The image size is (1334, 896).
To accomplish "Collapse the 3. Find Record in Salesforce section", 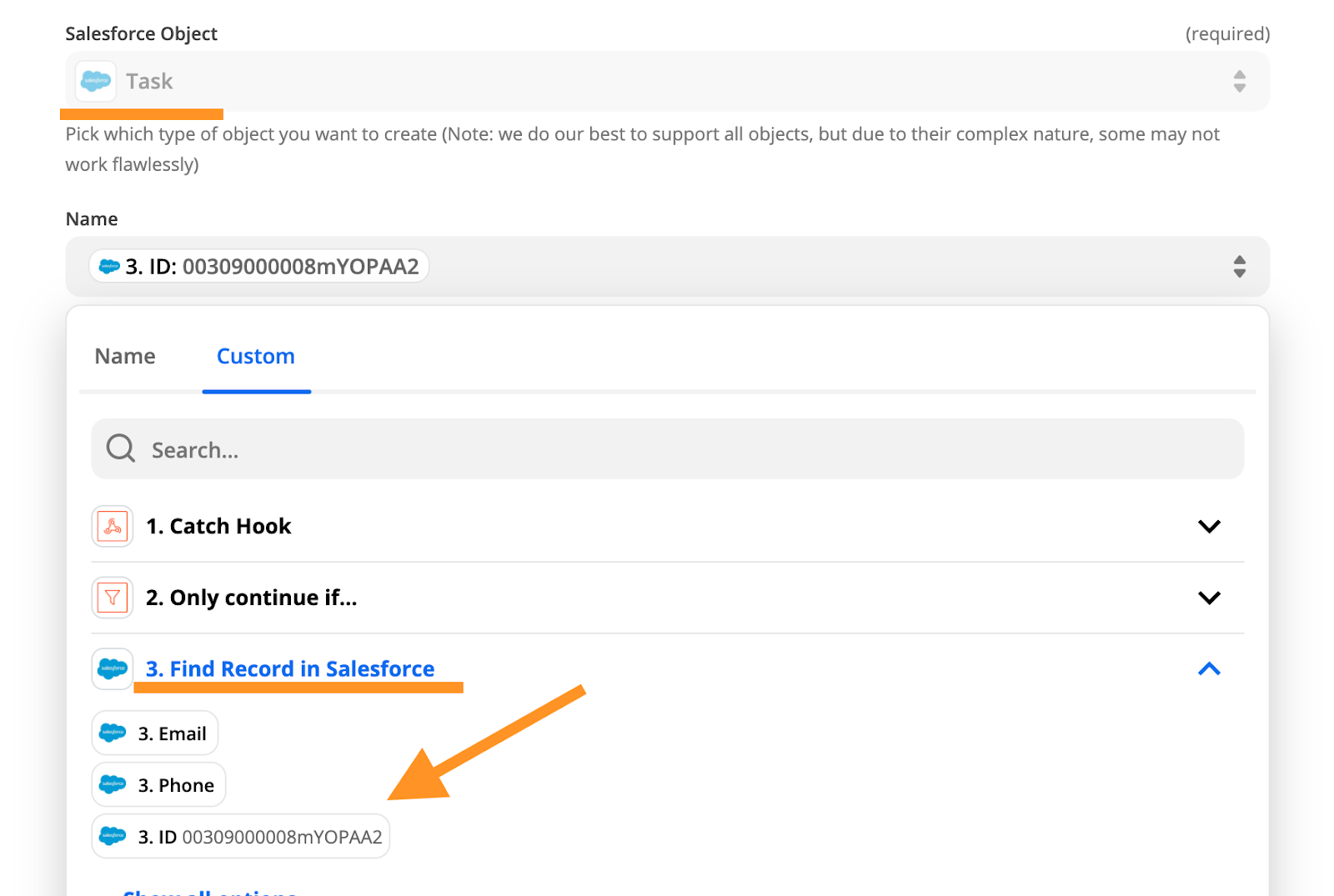I will point(1209,669).
